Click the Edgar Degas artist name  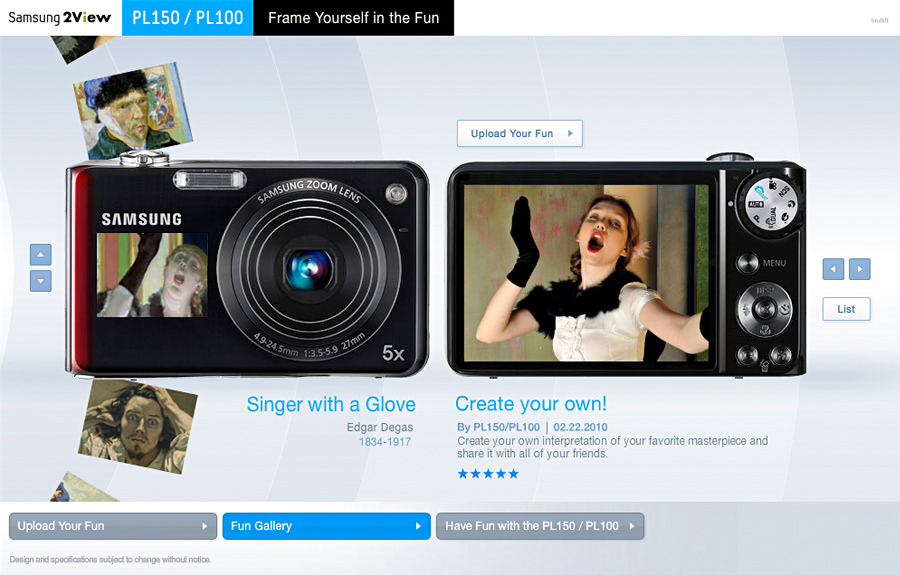pyautogui.click(x=380, y=427)
